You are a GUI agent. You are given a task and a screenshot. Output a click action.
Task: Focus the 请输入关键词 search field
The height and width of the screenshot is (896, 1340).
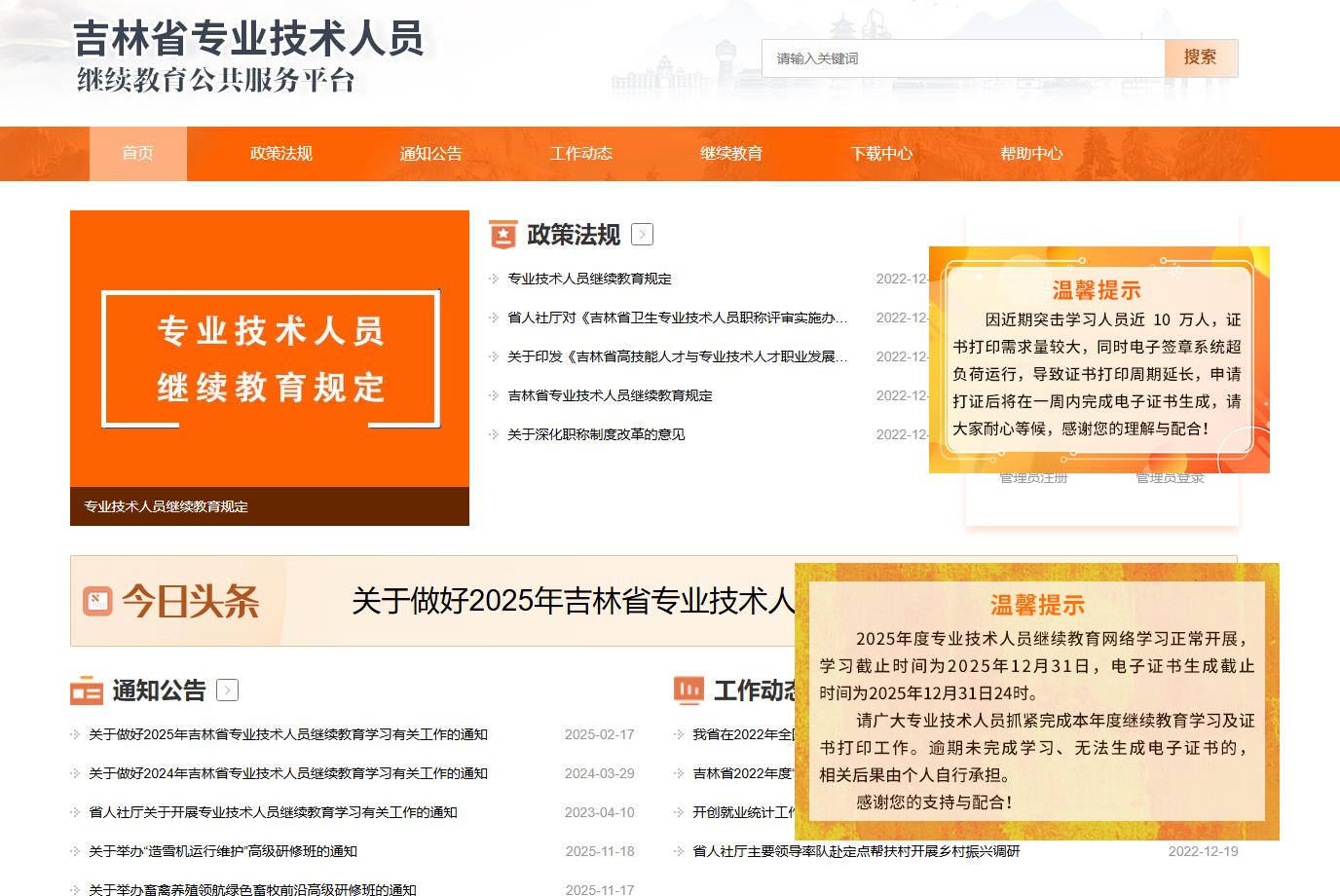(962, 58)
